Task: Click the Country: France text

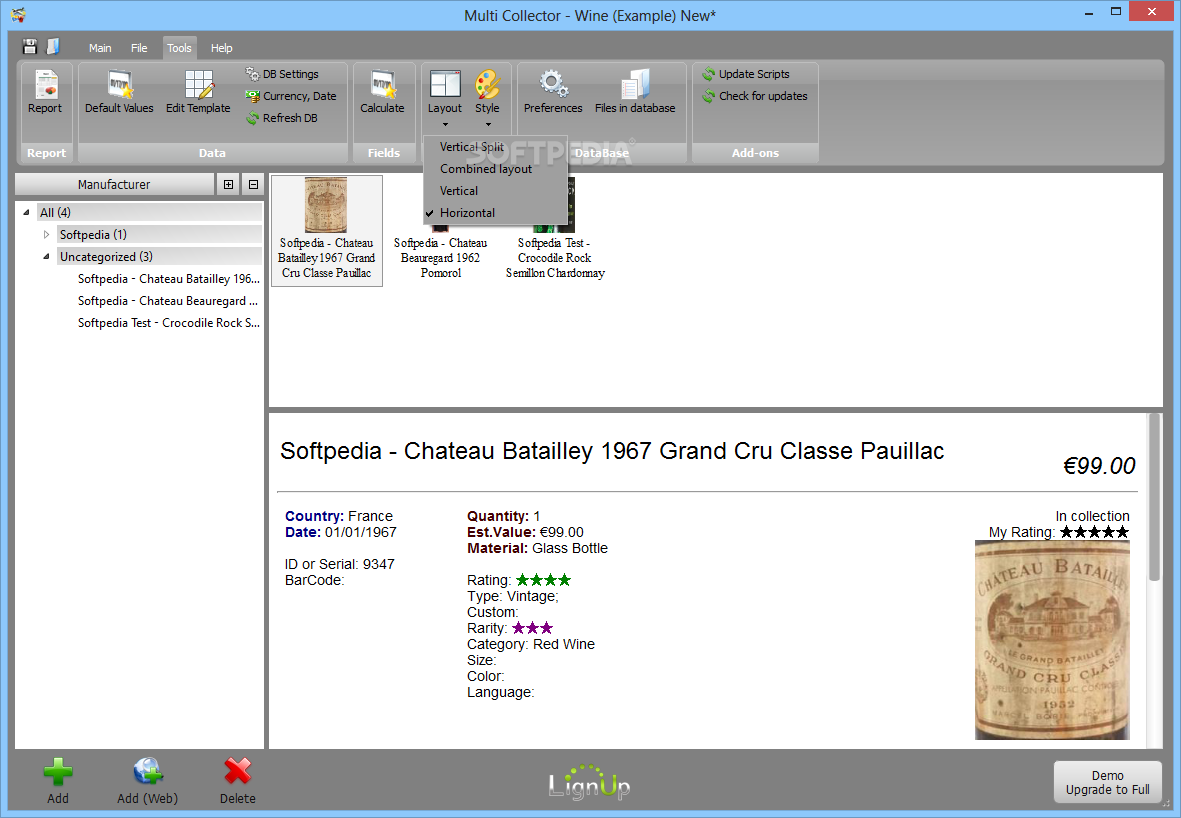Action: click(x=339, y=516)
